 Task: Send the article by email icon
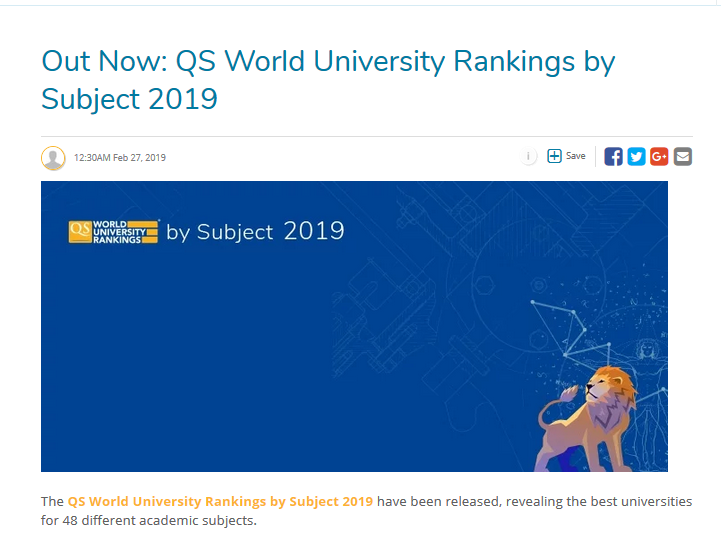point(683,157)
